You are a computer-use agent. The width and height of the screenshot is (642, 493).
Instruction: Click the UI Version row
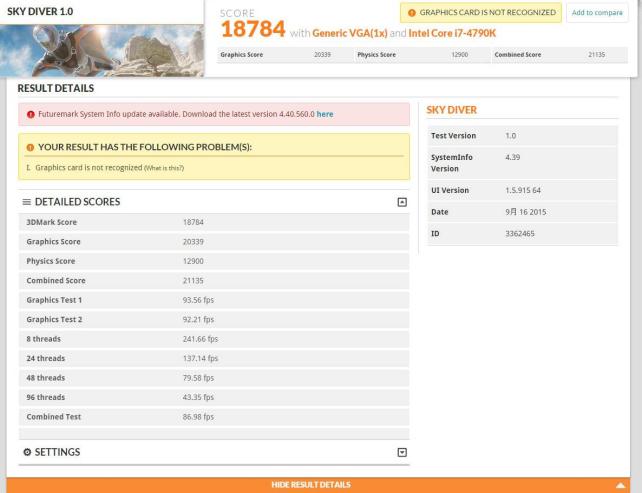tap(522, 190)
